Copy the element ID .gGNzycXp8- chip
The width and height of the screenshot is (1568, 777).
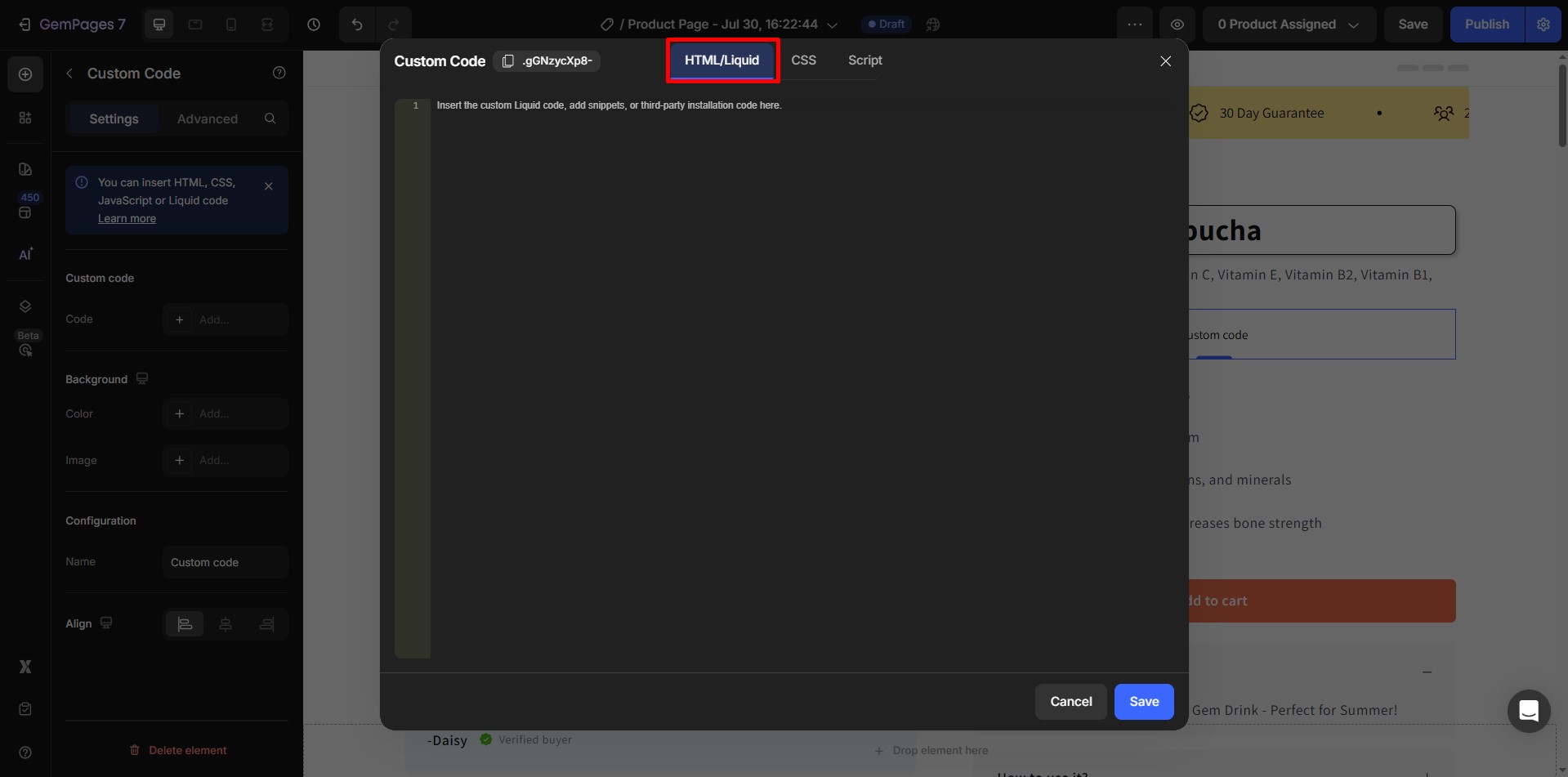[546, 60]
